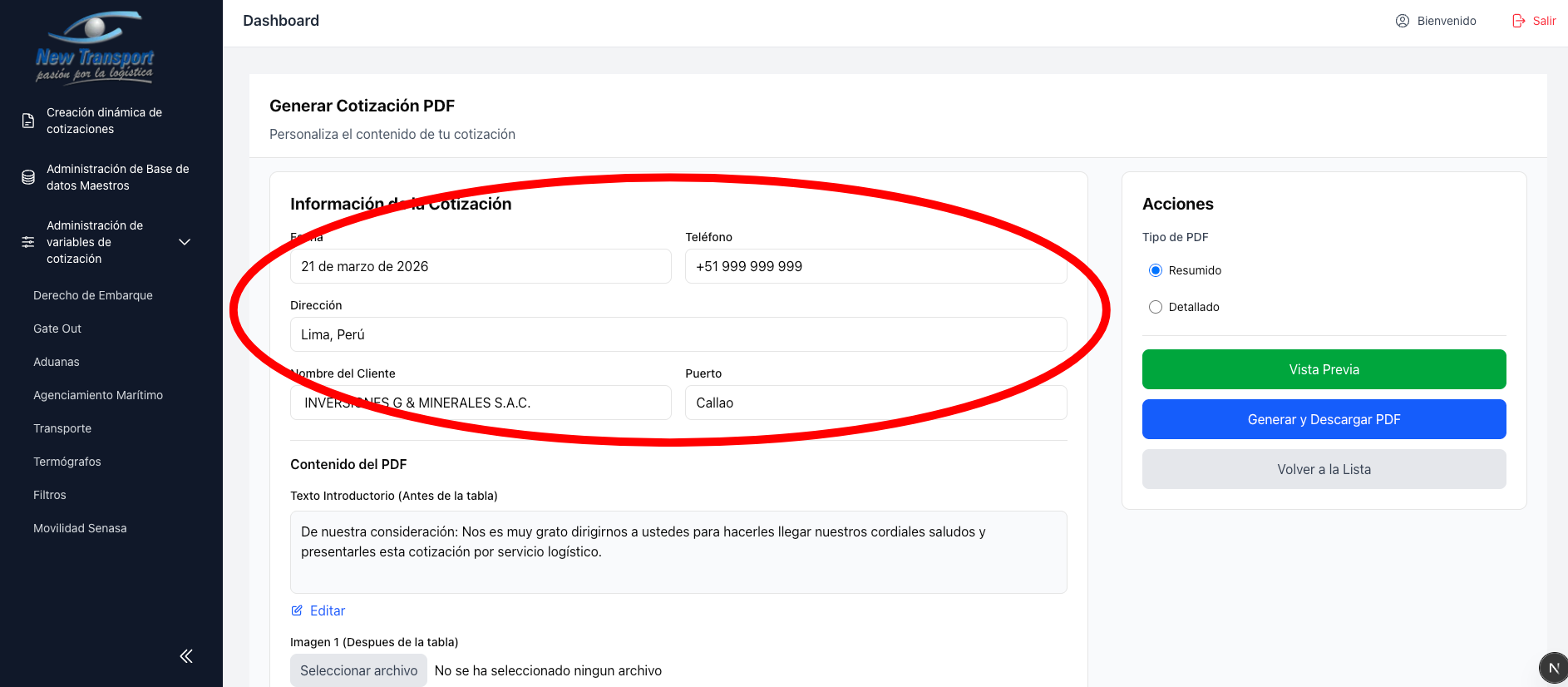The image size is (1568, 687).
Task: Choose the Detallado PDF option
Action: [1156, 307]
